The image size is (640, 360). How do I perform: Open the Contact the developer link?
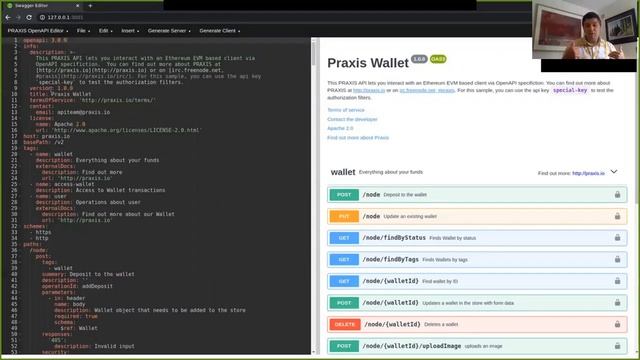[352, 119]
